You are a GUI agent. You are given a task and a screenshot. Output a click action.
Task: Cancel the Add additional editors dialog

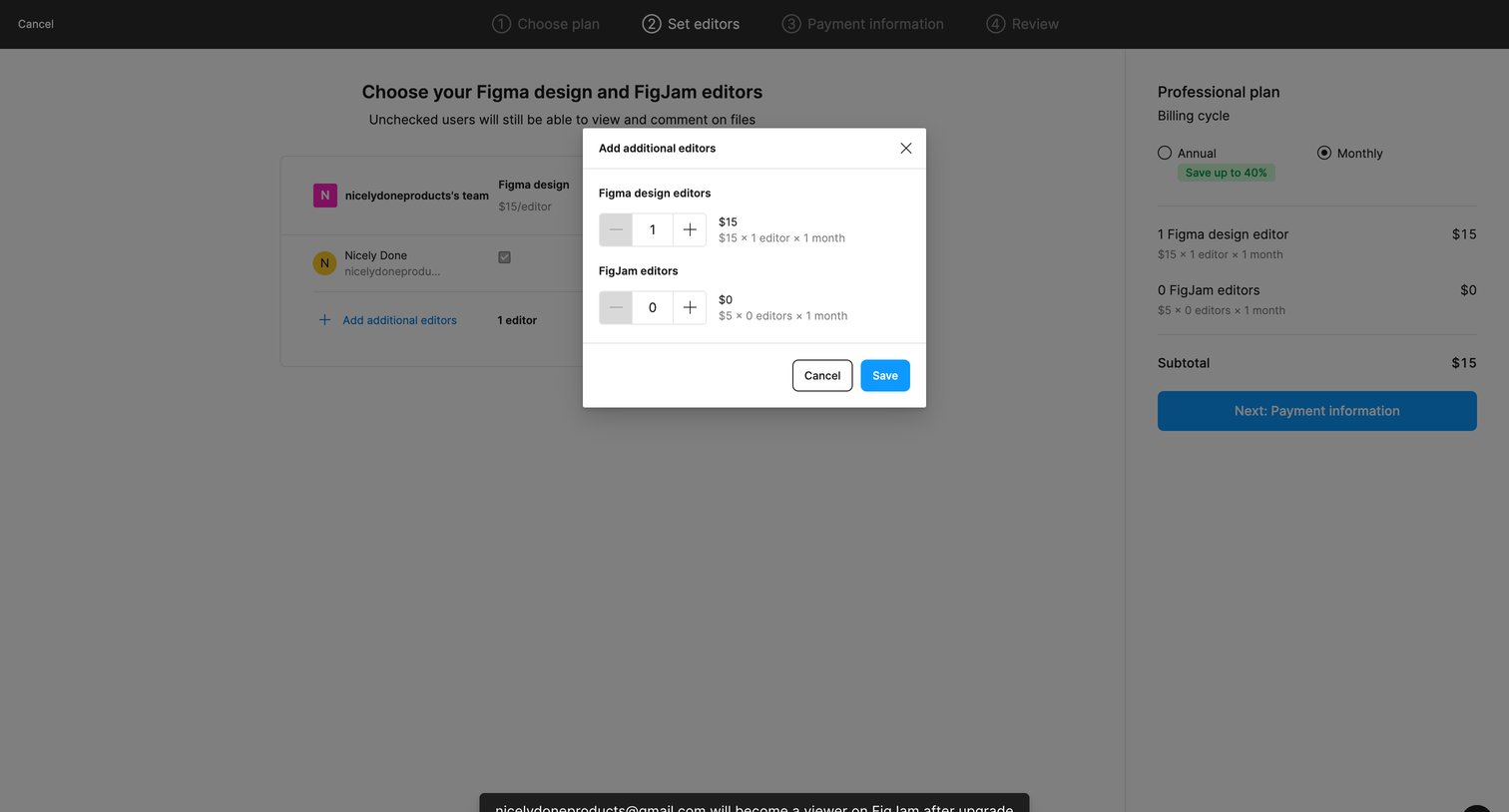[x=822, y=375]
